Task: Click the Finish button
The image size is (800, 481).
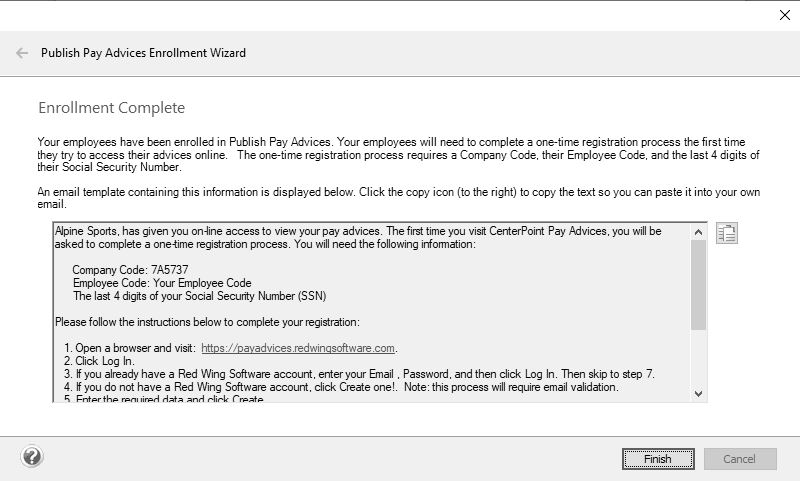Action: [657, 459]
